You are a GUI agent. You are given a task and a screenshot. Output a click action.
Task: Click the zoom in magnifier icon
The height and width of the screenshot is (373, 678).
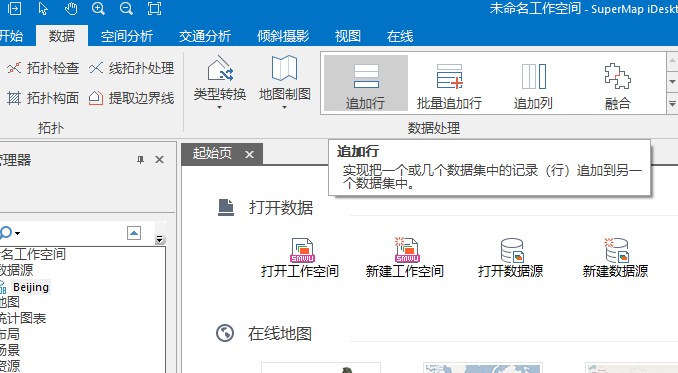(x=98, y=9)
